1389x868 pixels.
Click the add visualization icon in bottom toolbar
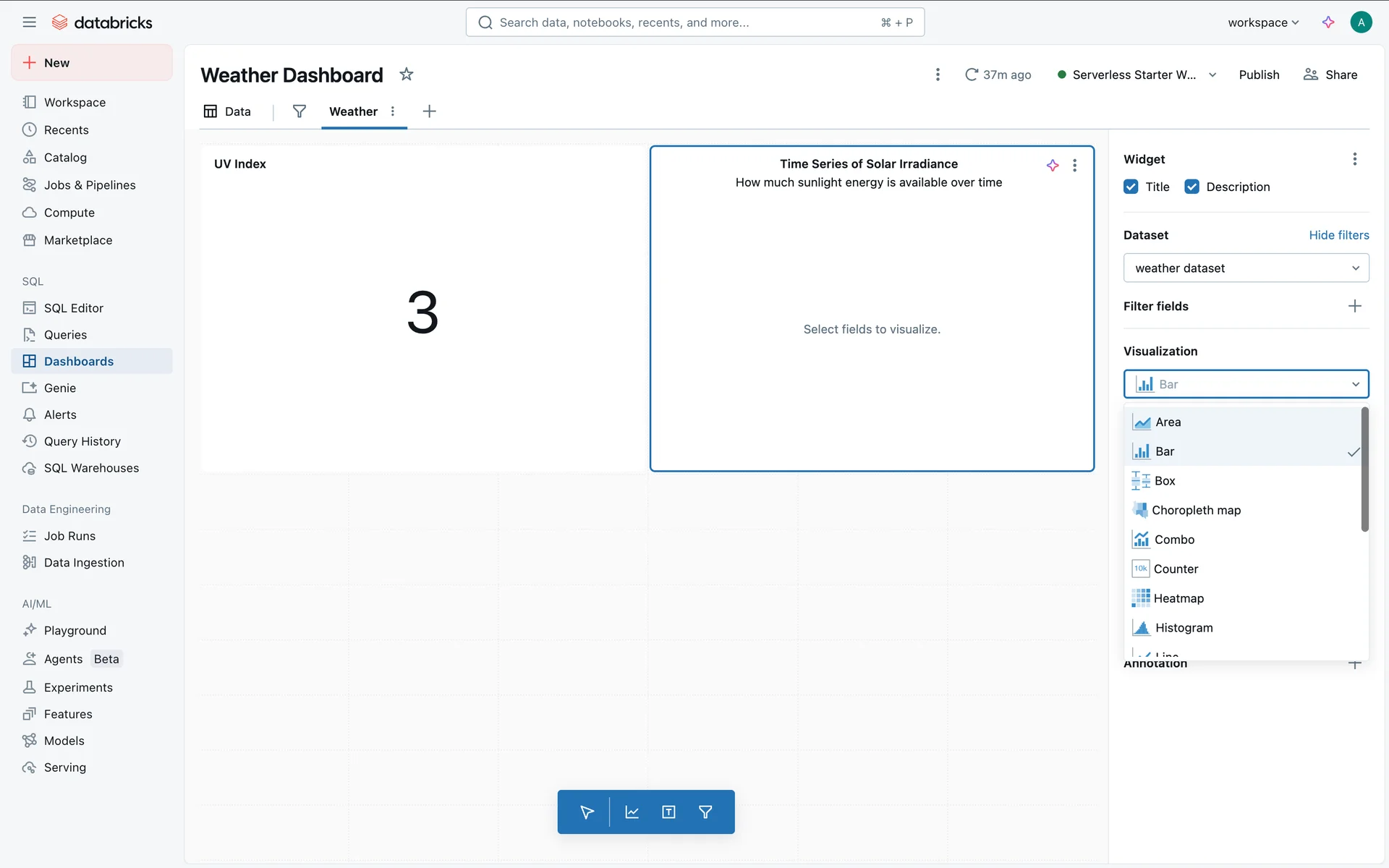click(632, 812)
